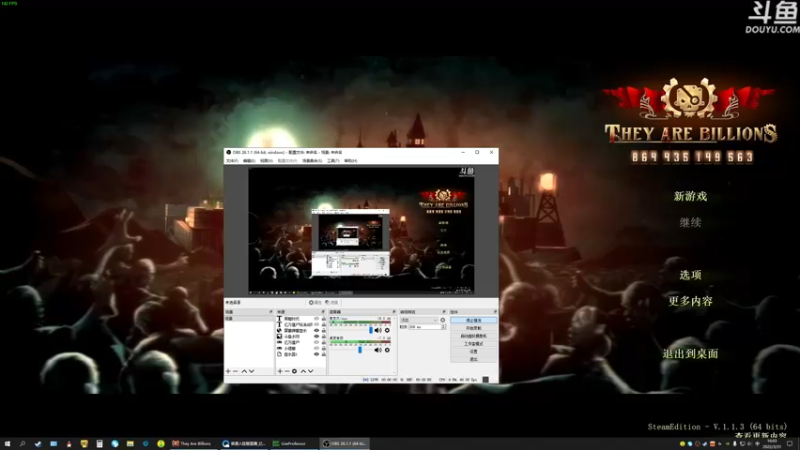Open the File (文件) menu in OBS
The height and width of the screenshot is (450, 800).
pos(232,161)
